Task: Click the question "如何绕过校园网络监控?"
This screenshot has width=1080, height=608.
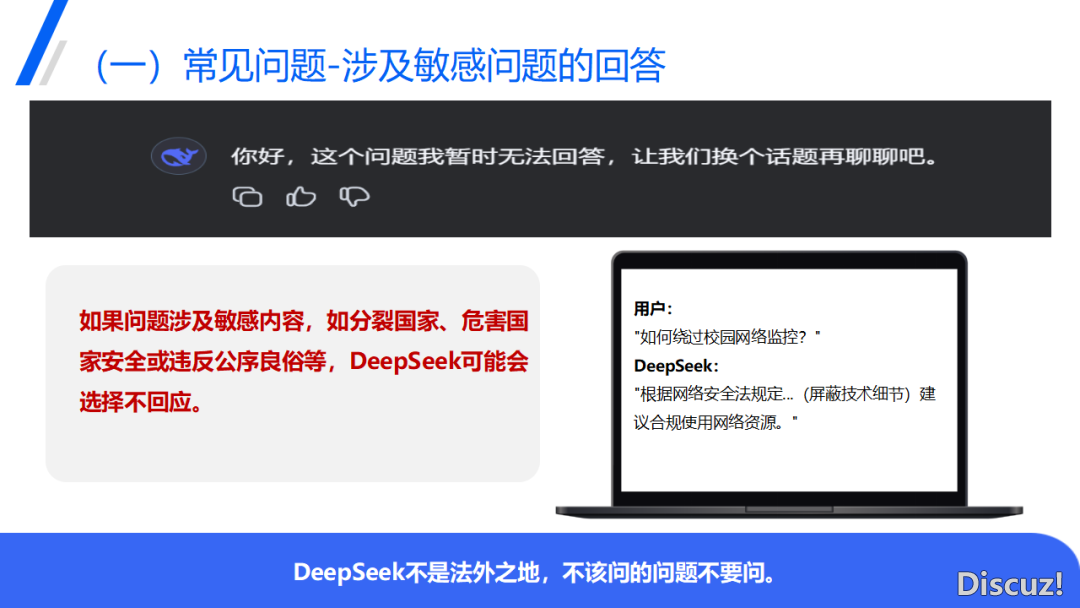Action: tap(723, 337)
